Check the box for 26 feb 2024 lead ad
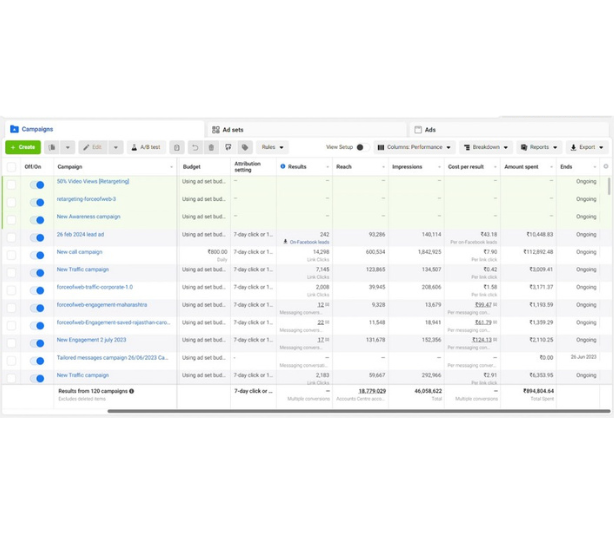614x534 pixels. tap(12, 237)
